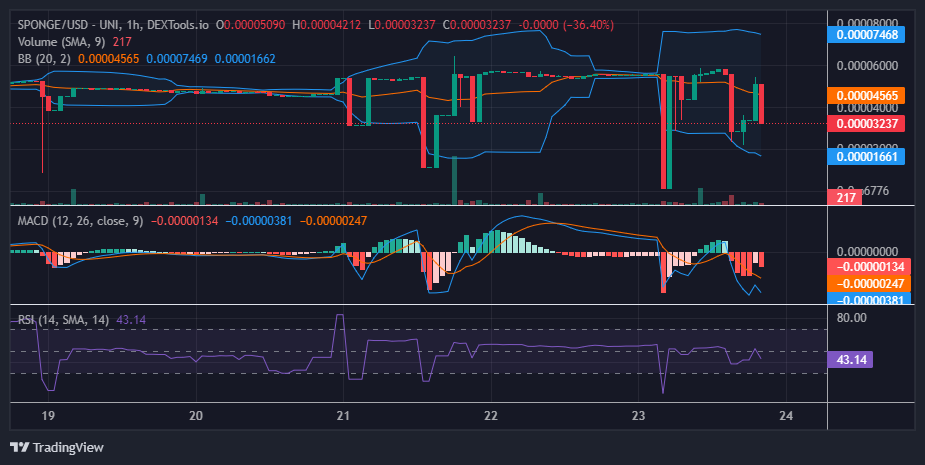Click the MACD line tag -0.00000381
Image resolution: width=925 pixels, height=465 pixels.
[870, 299]
